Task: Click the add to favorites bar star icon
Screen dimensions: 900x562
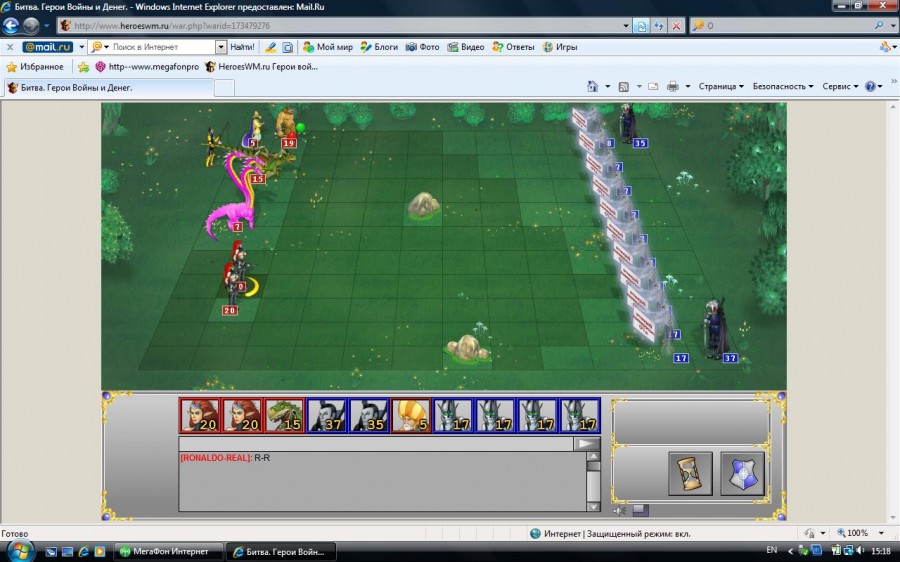Action: tap(84, 67)
